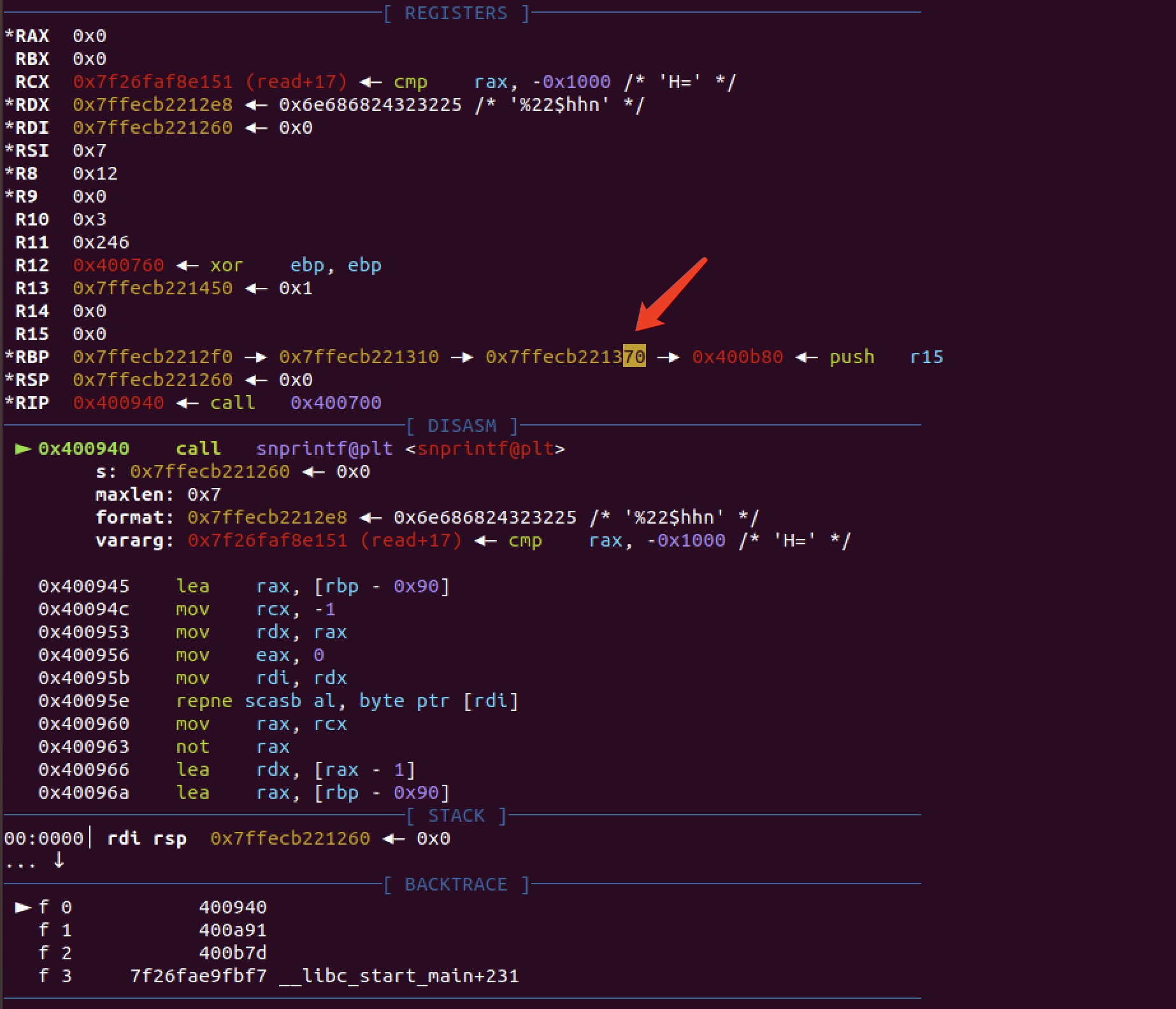Click the down arrow below the stack entry
1176x1009 pixels.
coord(59,862)
